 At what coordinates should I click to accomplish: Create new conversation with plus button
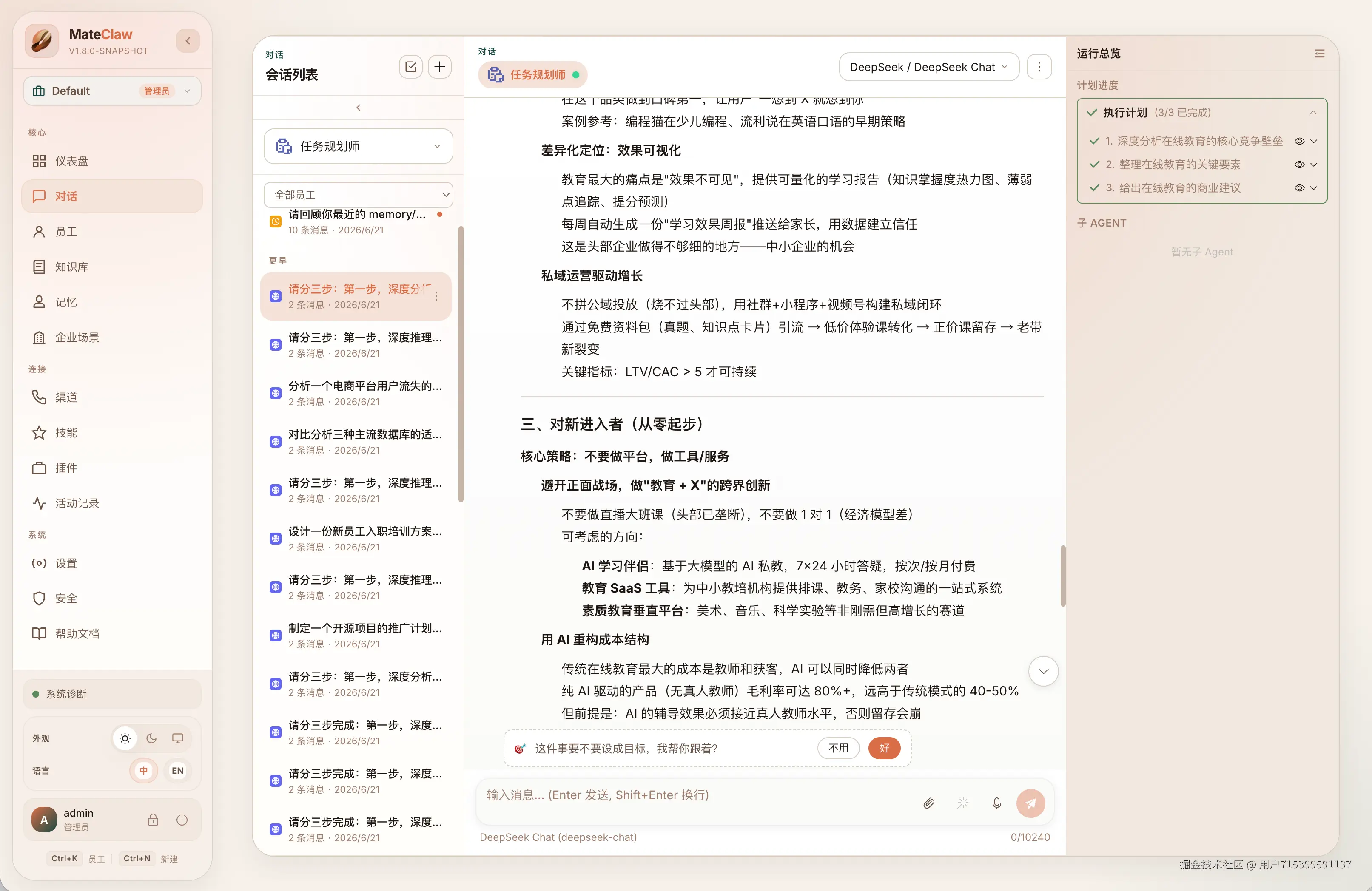440,67
